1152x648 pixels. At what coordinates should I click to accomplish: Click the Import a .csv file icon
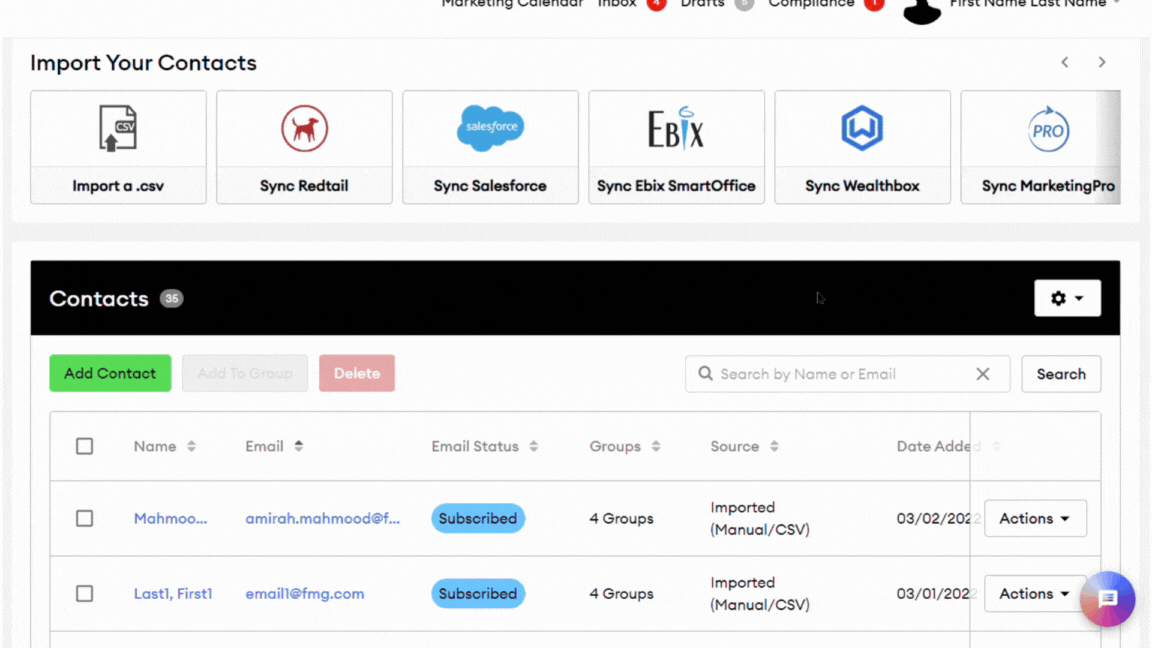coord(118,129)
